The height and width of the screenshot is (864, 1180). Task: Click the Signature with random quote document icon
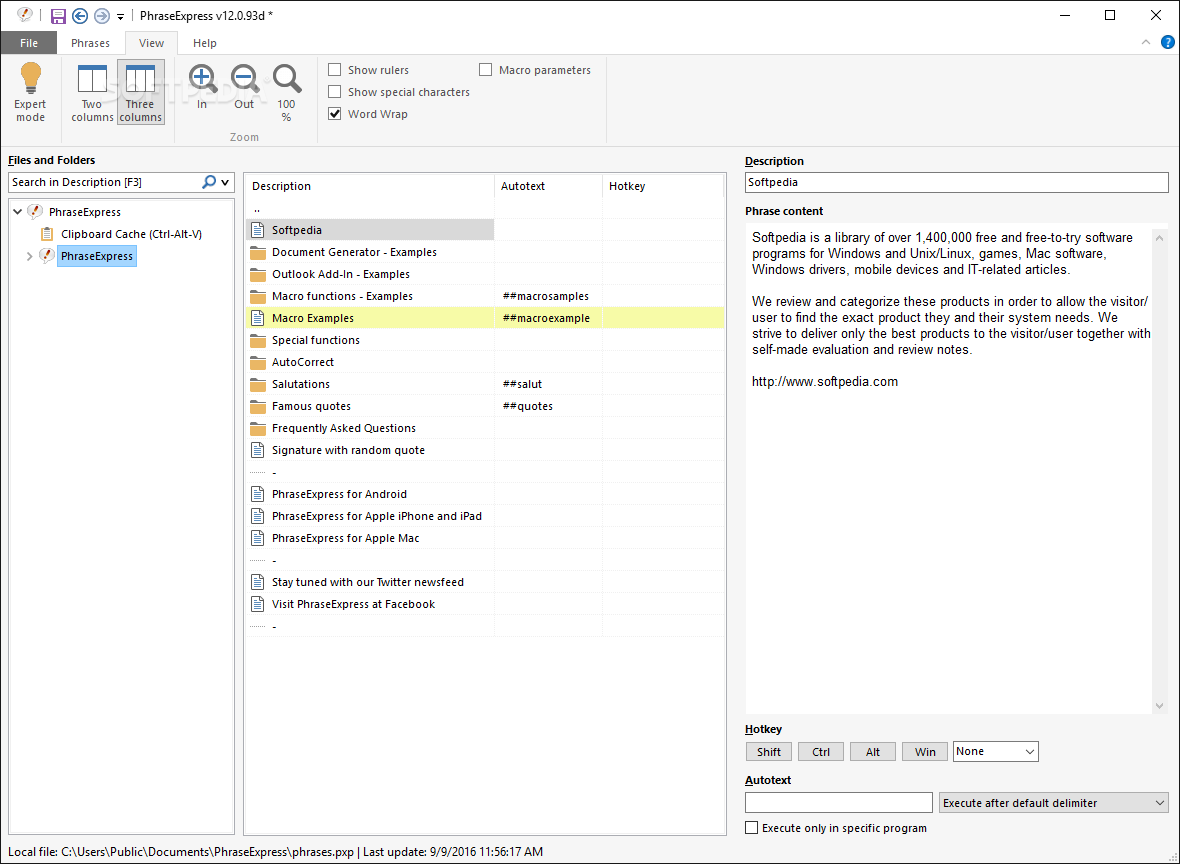tap(257, 450)
